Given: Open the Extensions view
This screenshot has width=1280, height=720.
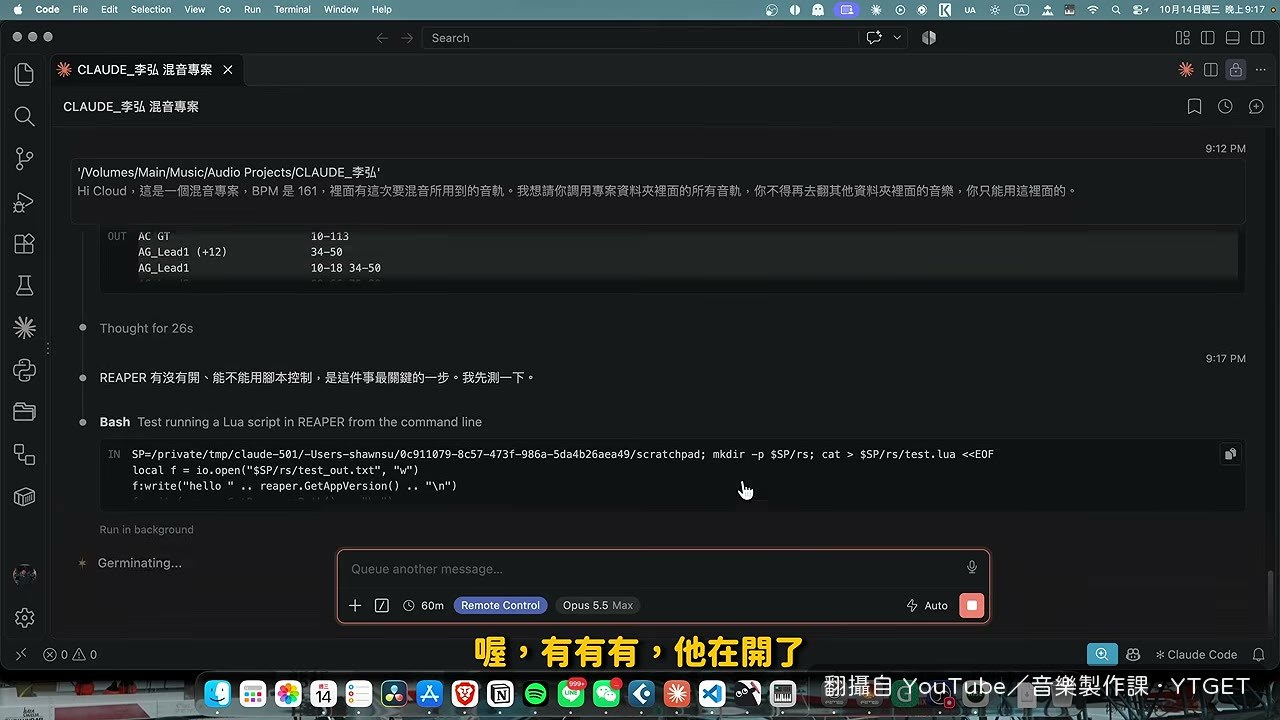Looking at the screenshot, I should coord(24,244).
